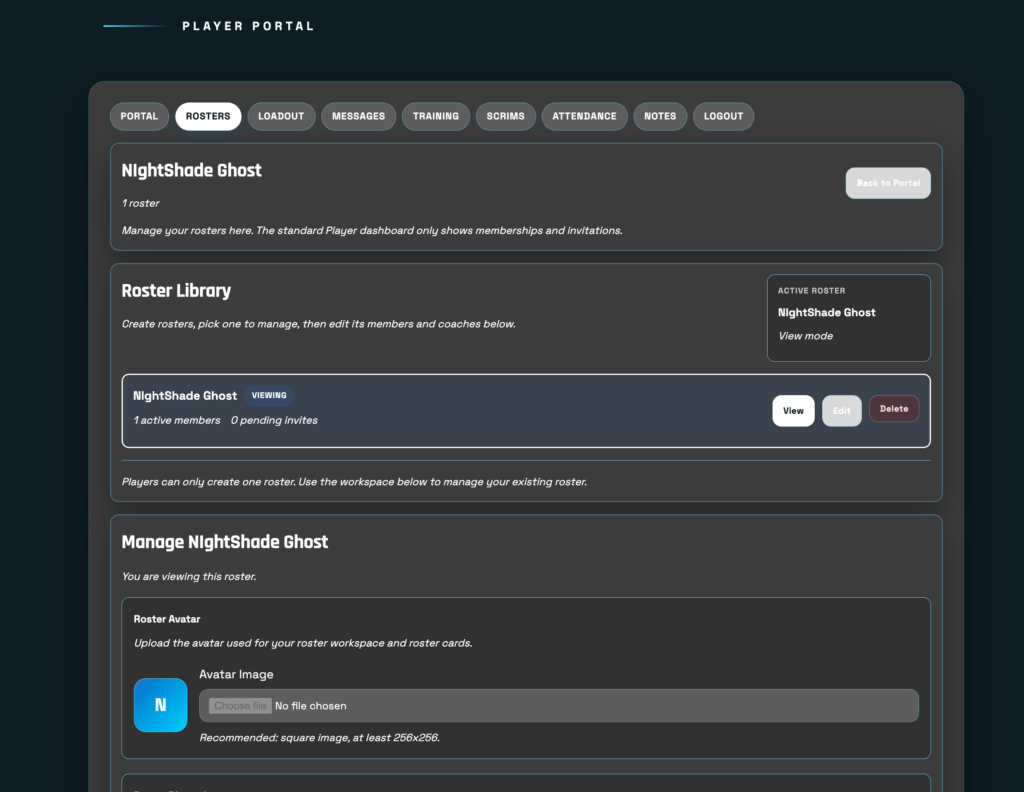1024x792 pixels.
Task: Click the 'ACTIVE ROSTER' label
Action: (x=811, y=291)
